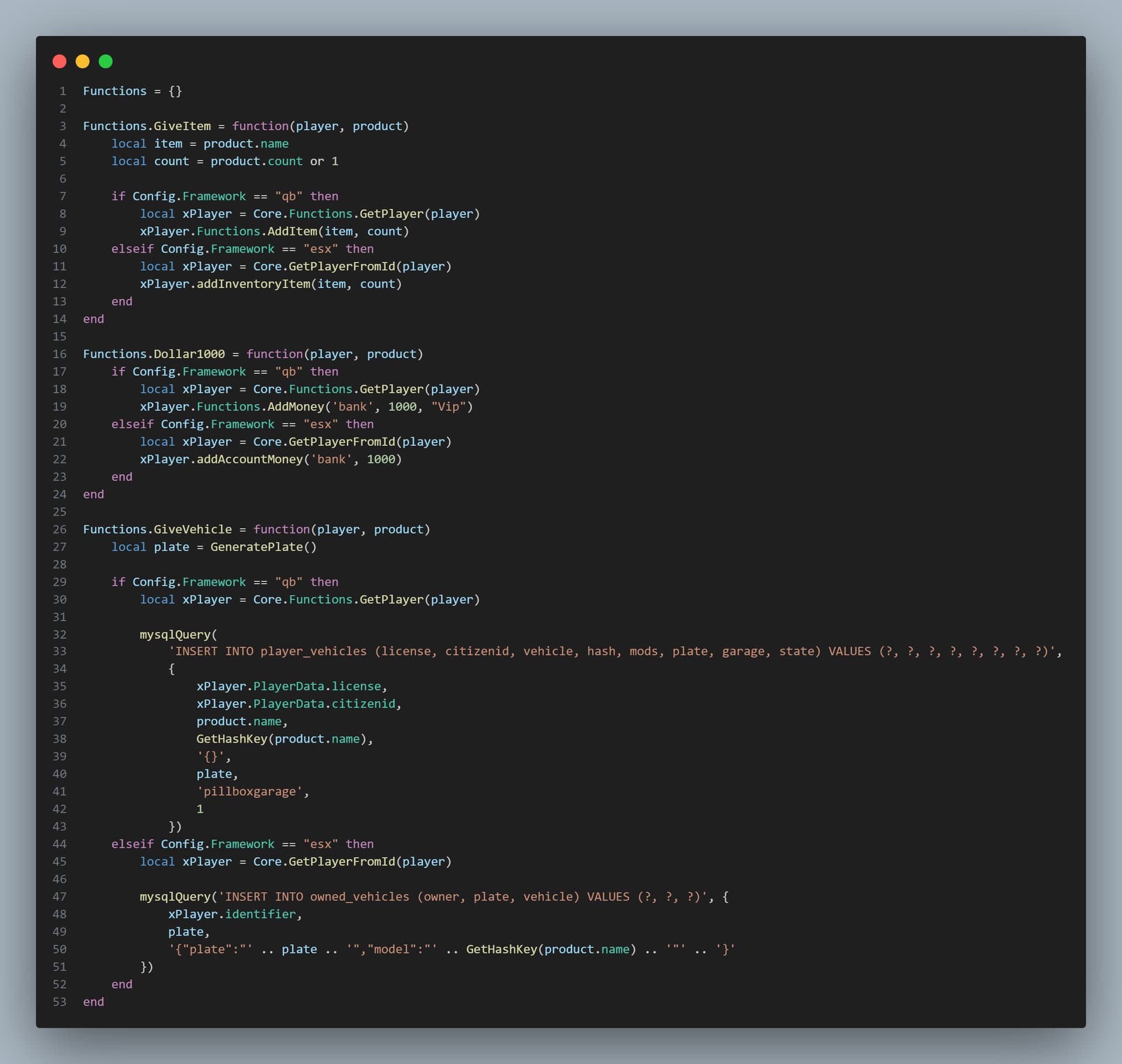
Task: Click line number 53 in gutter
Action: [60, 1002]
